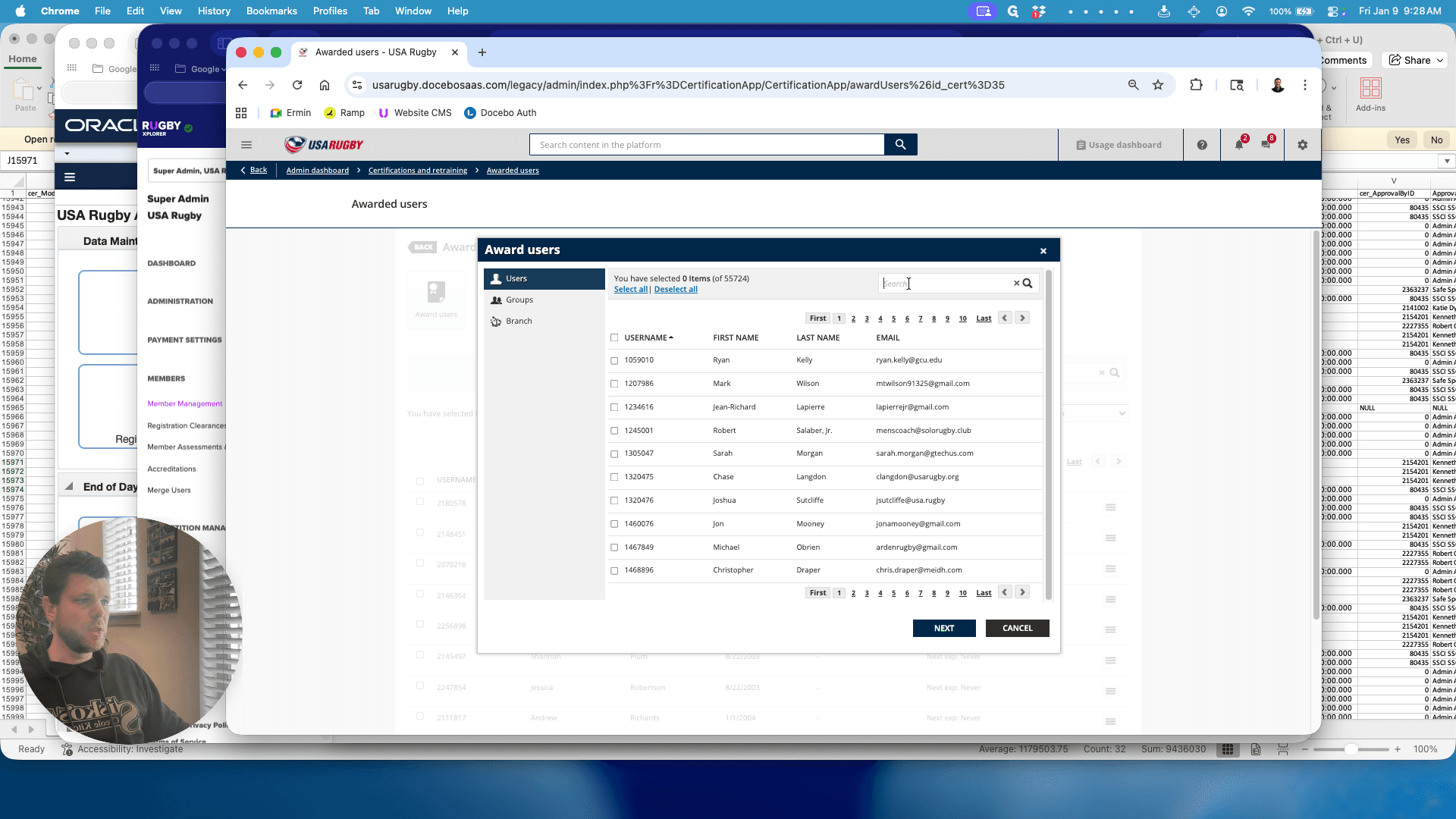Viewport: 1456px width, 819px height.
Task: Select the Branch tab in dialog sidebar
Action: click(544, 321)
